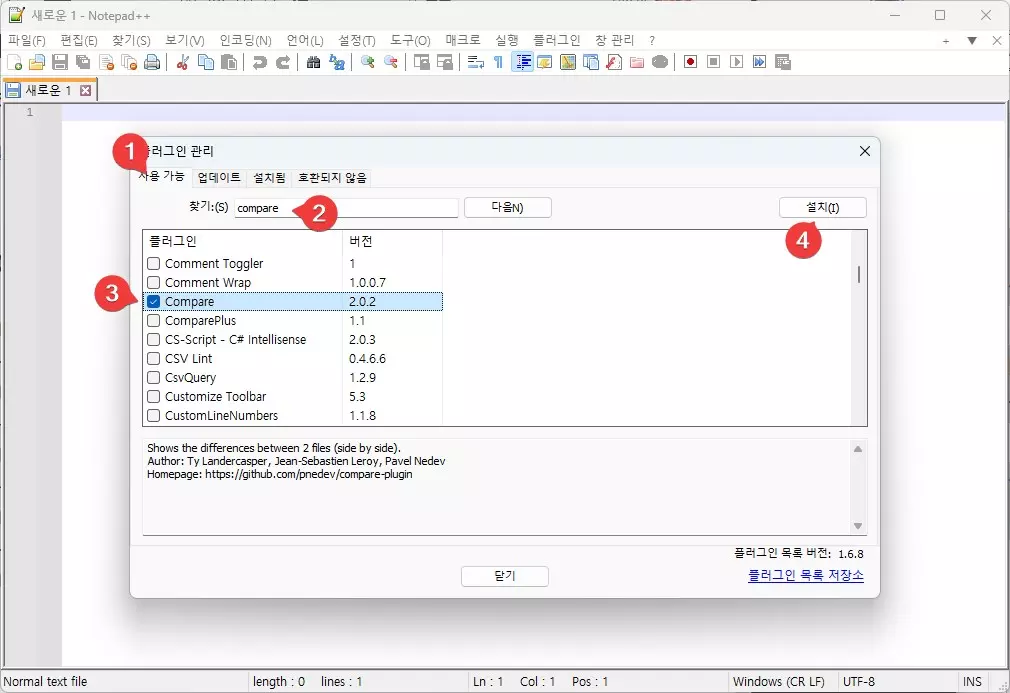Check the CsvQuery plugin checkbox
Image resolution: width=1010 pixels, height=693 pixels.
[153, 377]
